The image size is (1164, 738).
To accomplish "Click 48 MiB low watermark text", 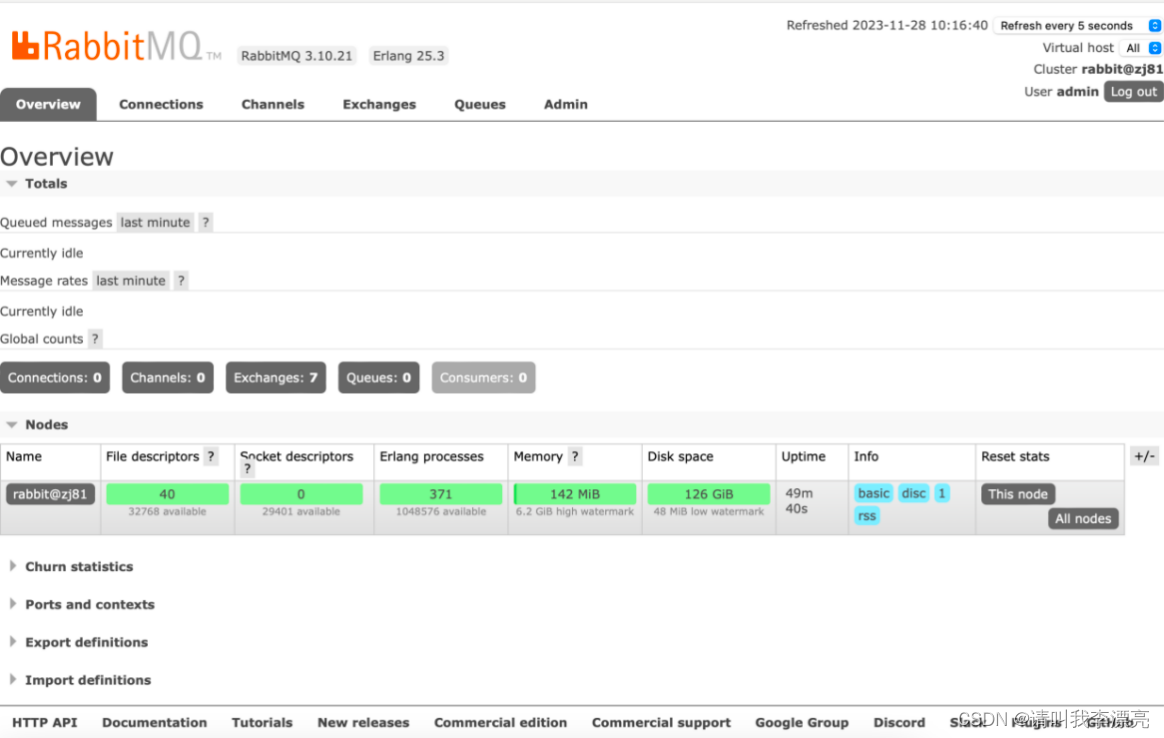I will (708, 512).
